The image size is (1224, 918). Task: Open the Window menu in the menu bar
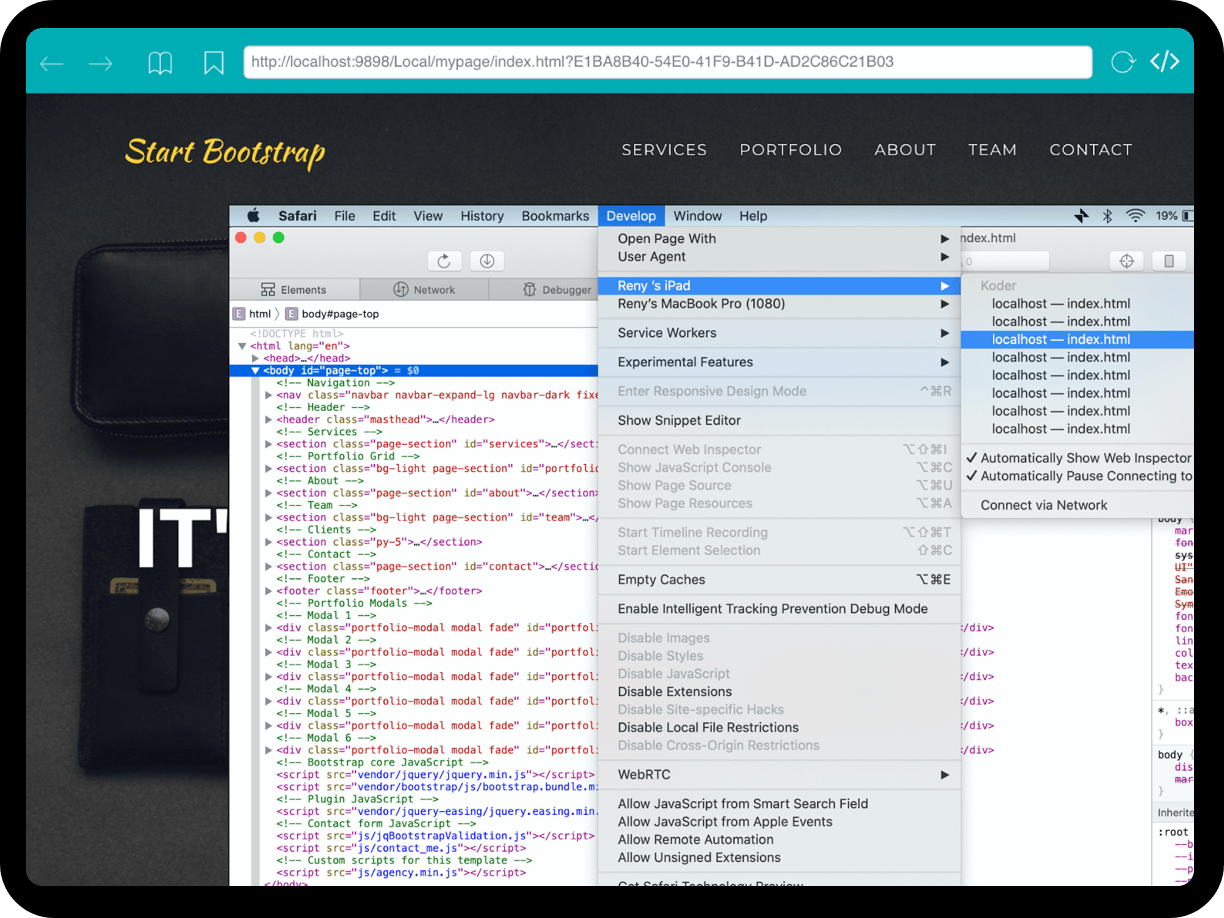[x=698, y=215]
